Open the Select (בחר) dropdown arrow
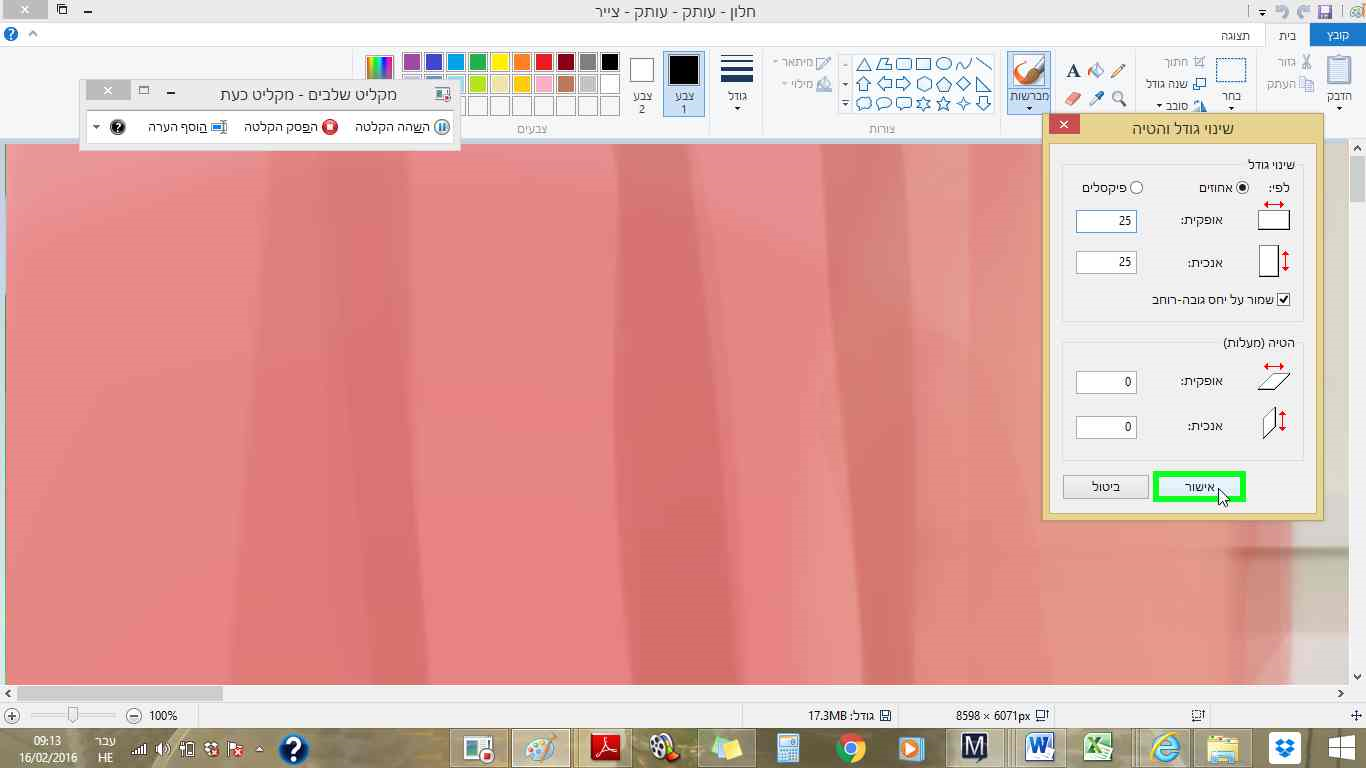This screenshot has height=768, width=1366. (1231, 108)
